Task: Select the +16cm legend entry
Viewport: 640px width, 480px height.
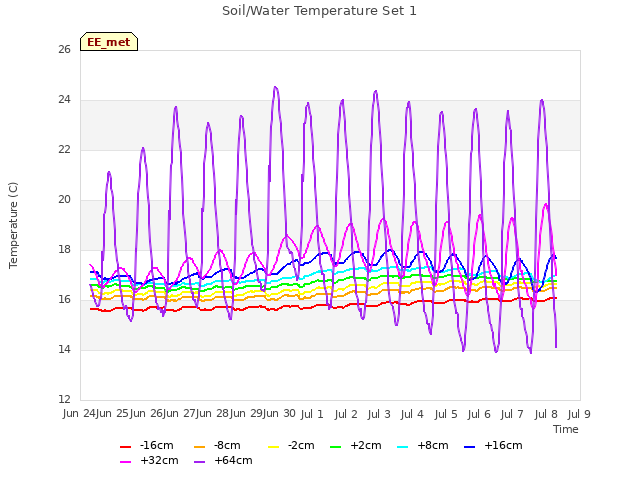Action: click(x=493, y=445)
